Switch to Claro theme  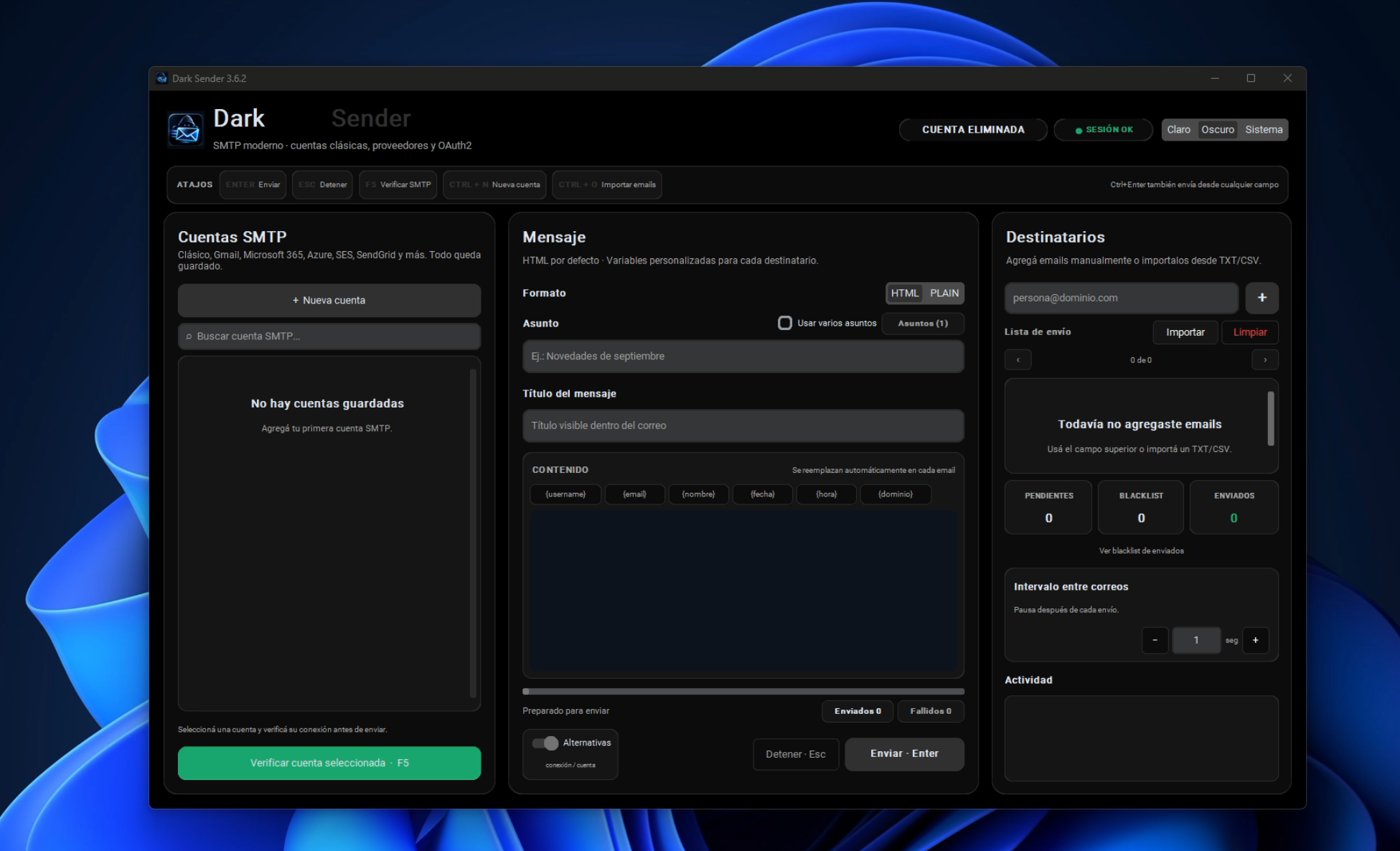[x=1178, y=130]
